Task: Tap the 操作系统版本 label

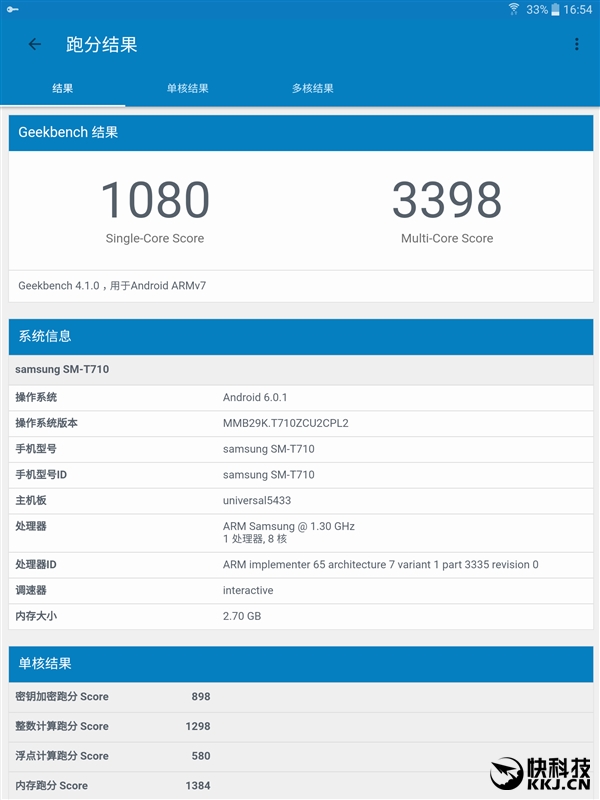Action: click(x=46, y=423)
